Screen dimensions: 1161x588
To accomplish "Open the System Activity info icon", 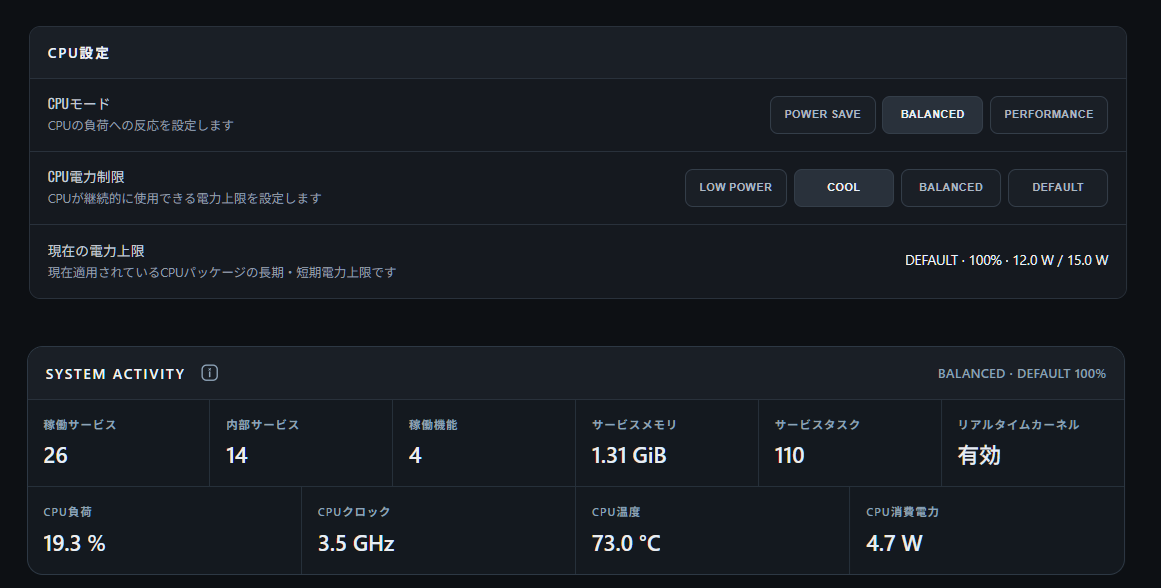I will point(210,373).
